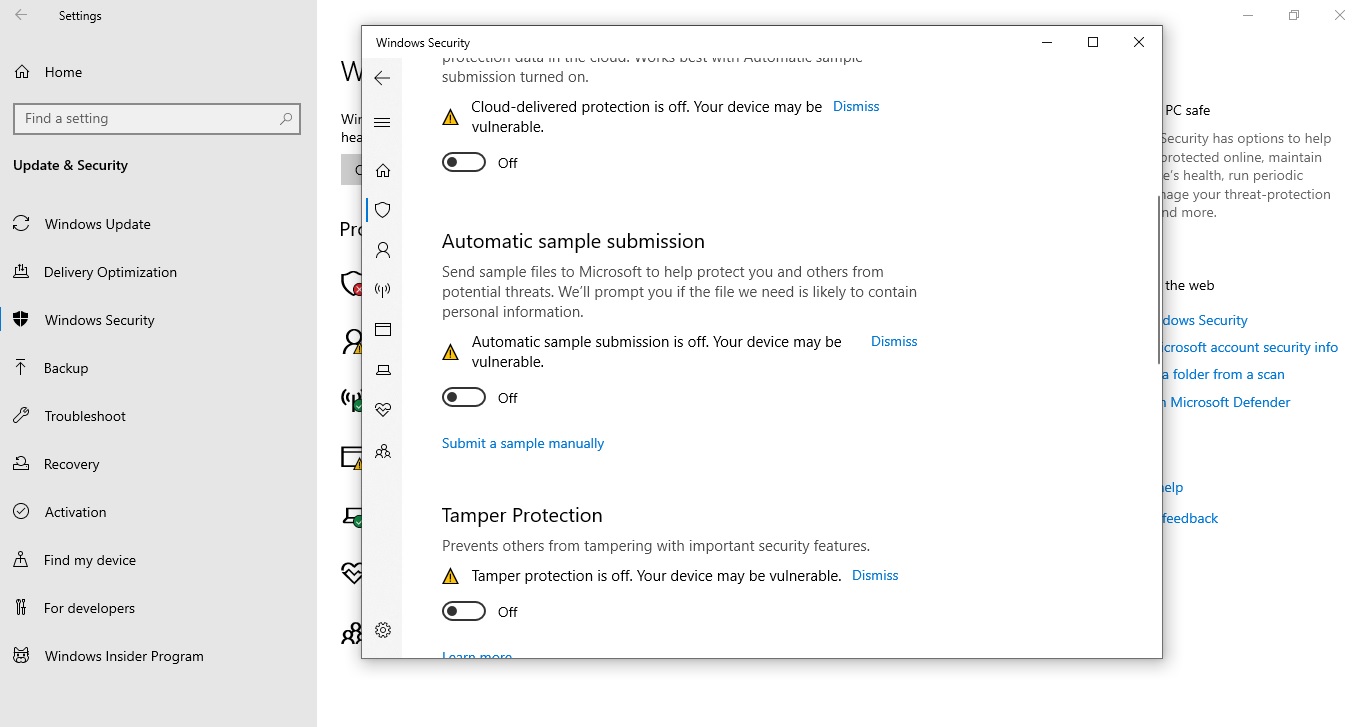Turn on Cloud-delivered protection toggle
Image resolution: width=1359 pixels, height=727 pixels.
[464, 163]
